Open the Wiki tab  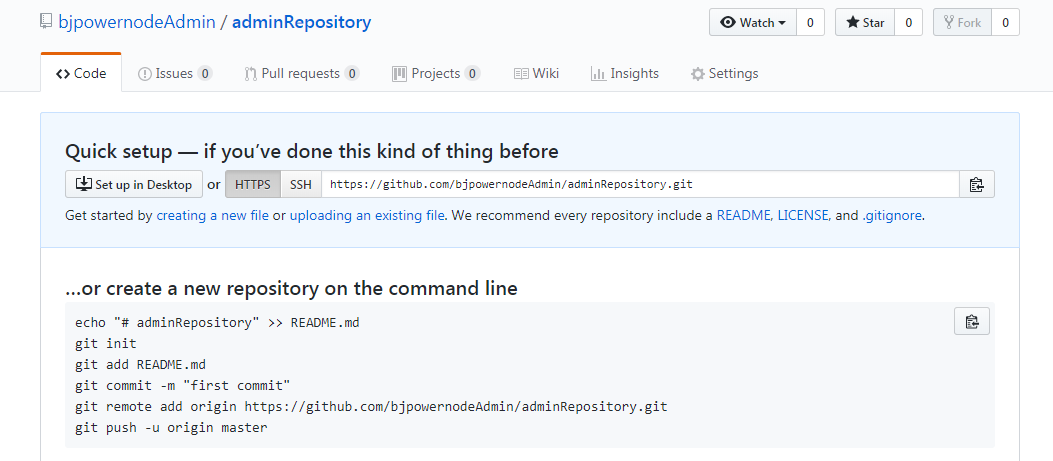536,73
